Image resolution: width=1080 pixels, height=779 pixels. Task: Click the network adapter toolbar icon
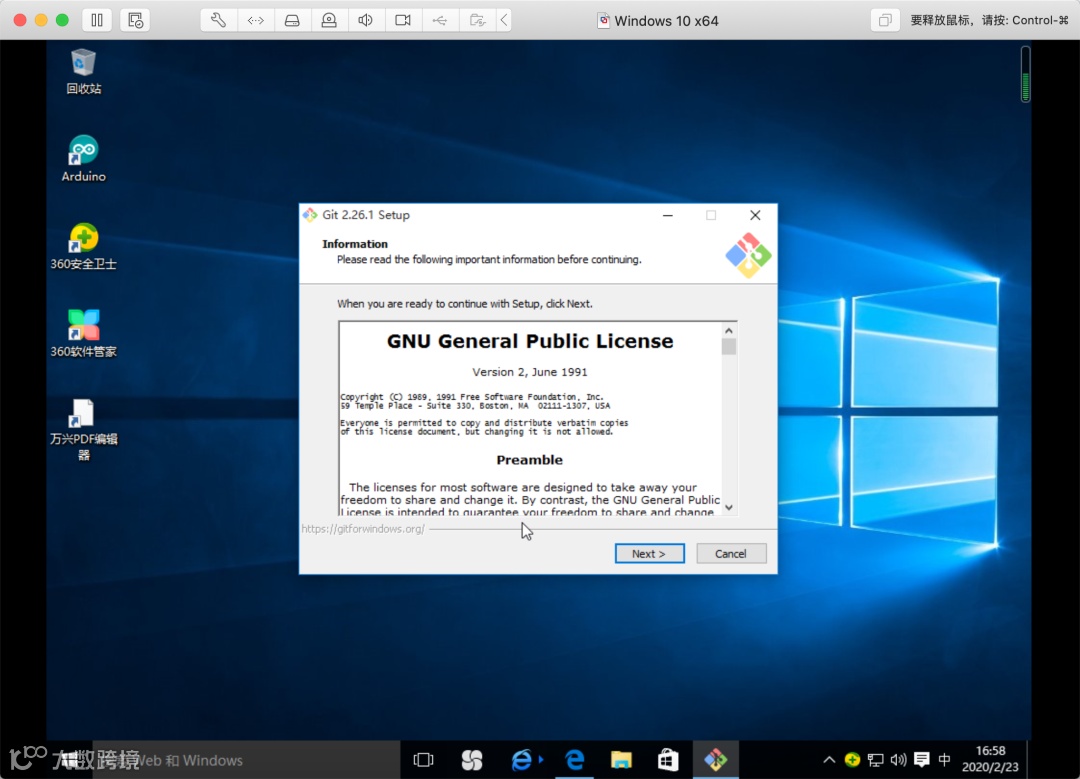pos(256,20)
